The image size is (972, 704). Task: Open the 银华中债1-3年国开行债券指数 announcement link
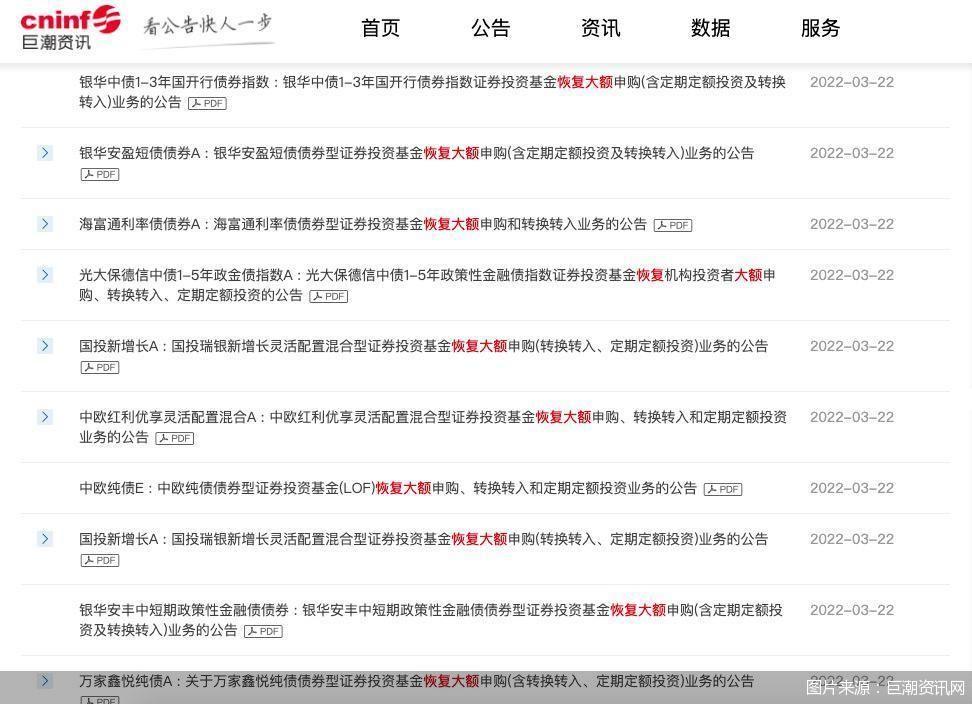pos(432,92)
